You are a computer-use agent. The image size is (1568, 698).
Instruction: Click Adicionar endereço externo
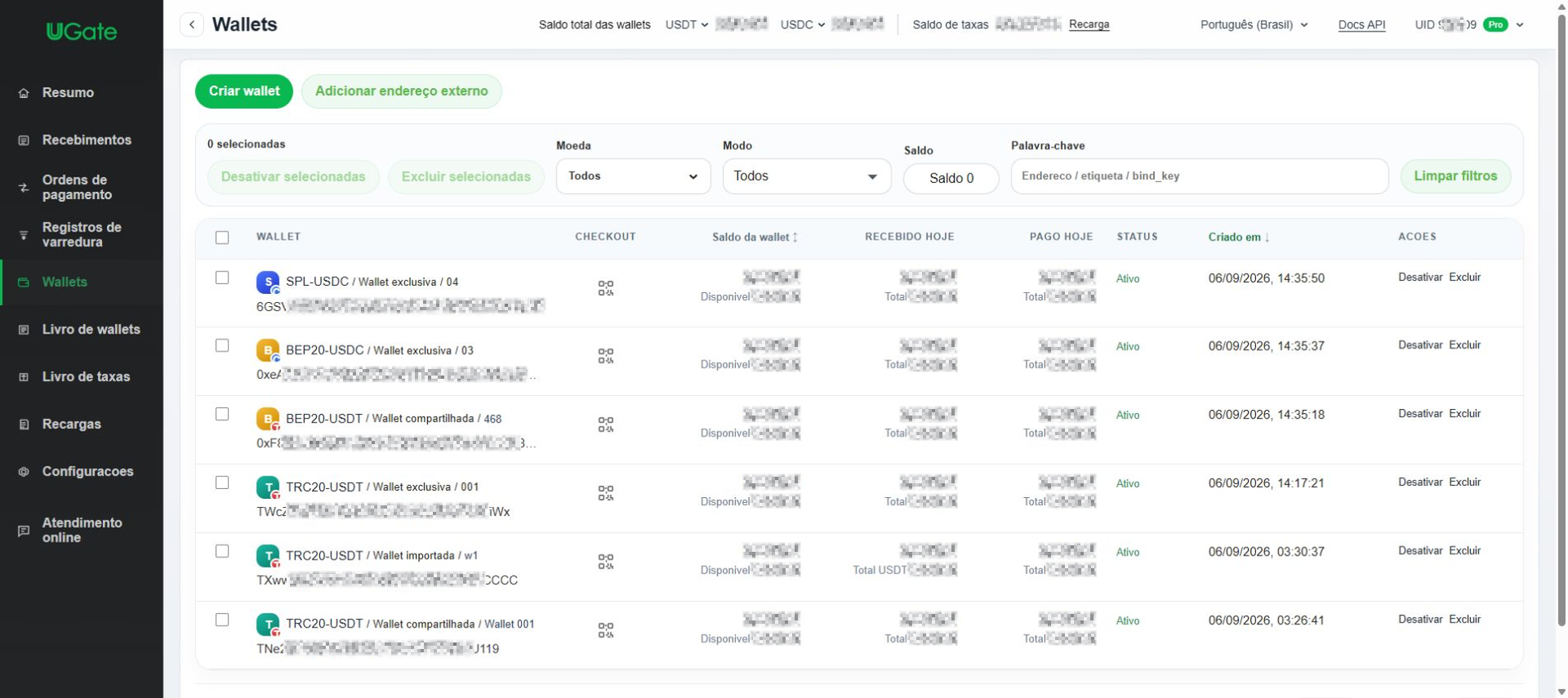(x=402, y=91)
